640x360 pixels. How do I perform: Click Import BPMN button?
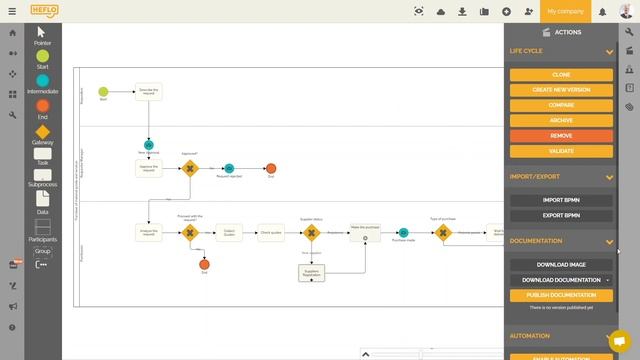coord(561,200)
